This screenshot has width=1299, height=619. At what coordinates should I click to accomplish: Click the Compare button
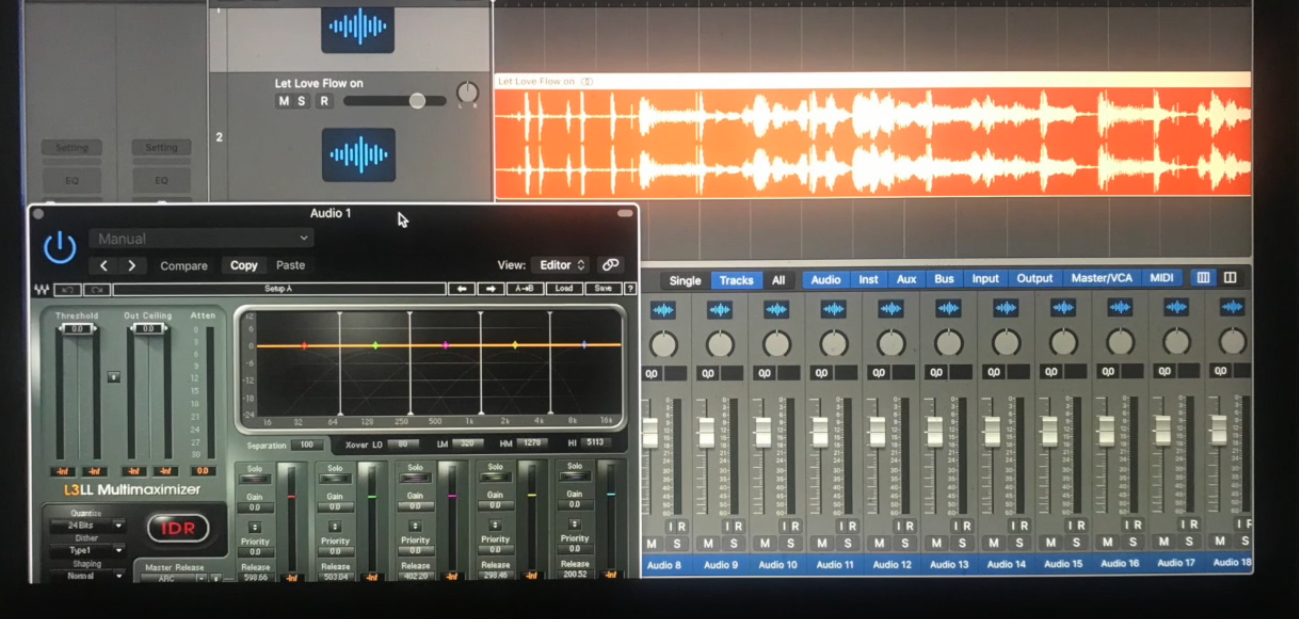coord(184,266)
